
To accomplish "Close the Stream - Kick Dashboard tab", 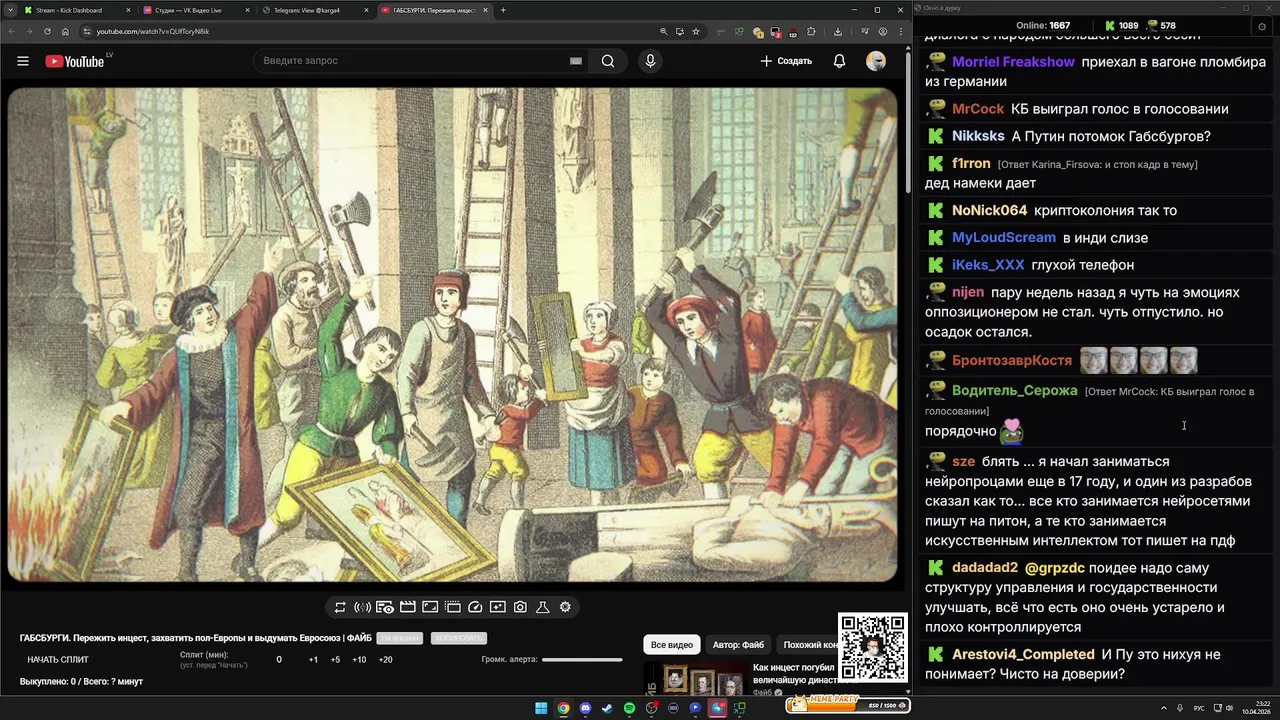I will [128, 10].
